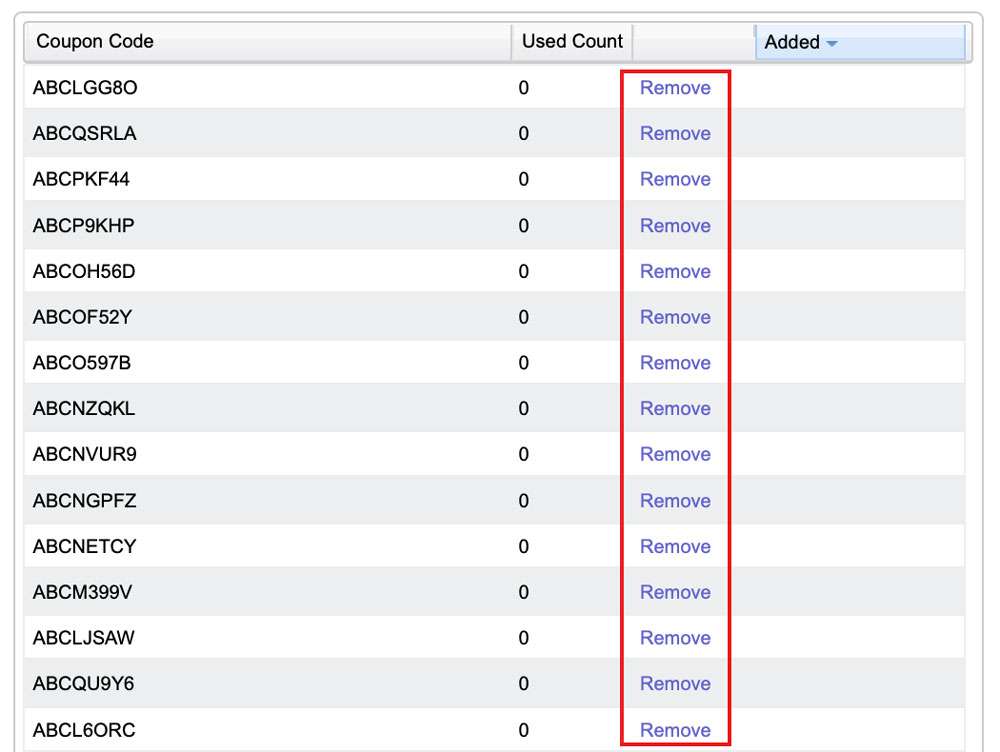Remove coupon ABCO597B
The height and width of the screenshot is (752, 1000).
click(x=675, y=364)
